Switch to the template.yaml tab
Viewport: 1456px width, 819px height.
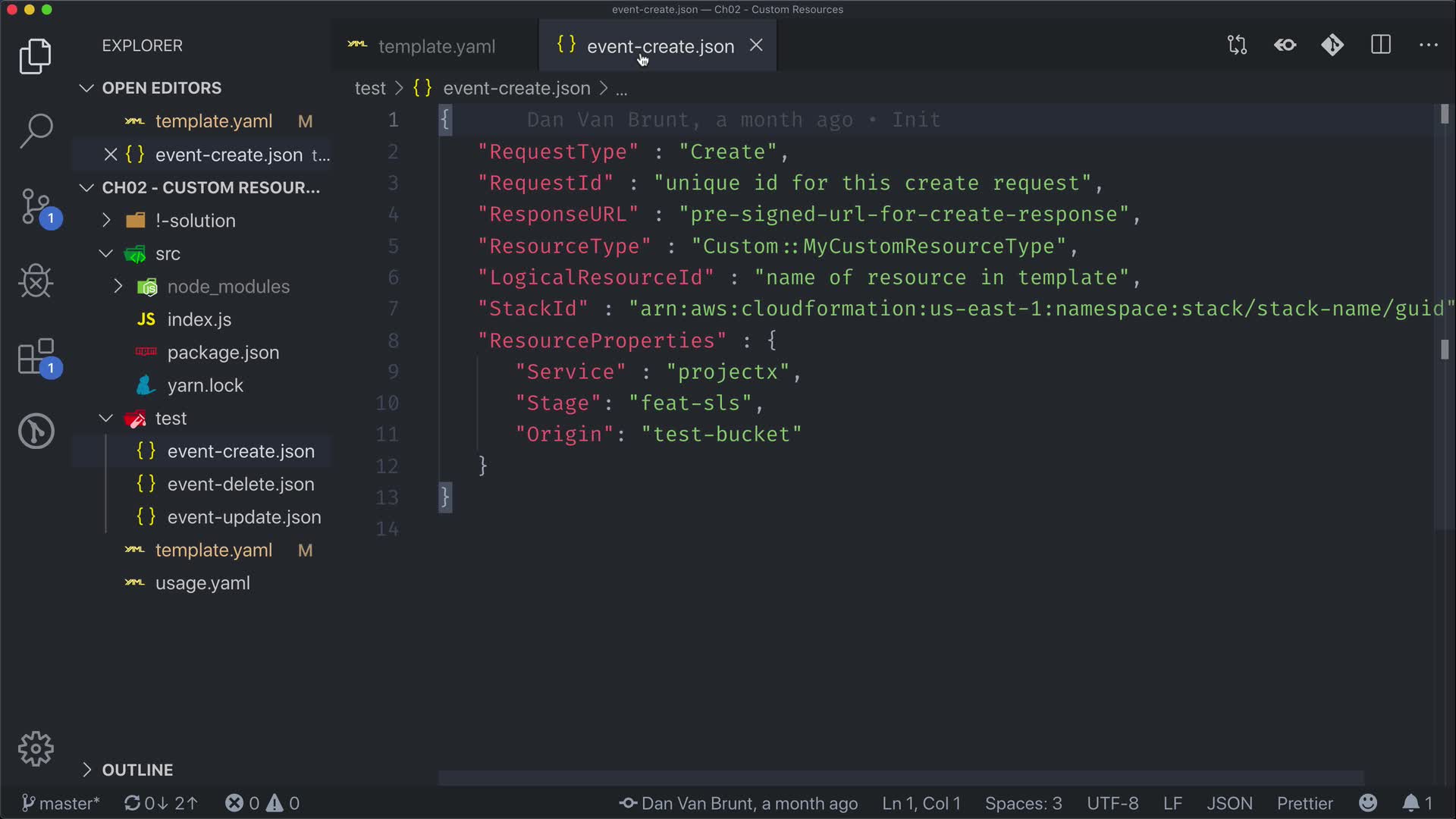[436, 46]
